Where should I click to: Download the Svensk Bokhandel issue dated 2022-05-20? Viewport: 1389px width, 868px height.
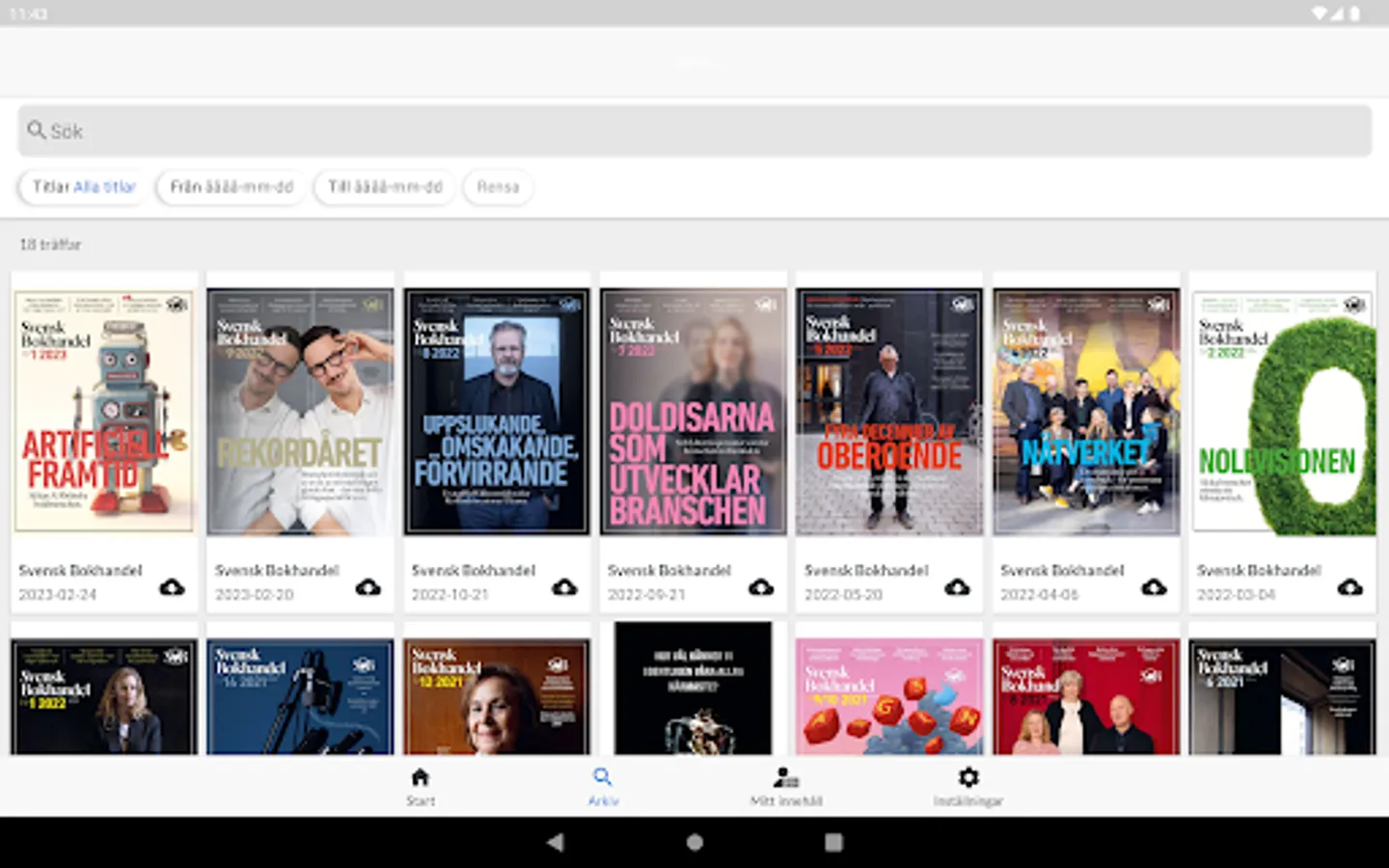tap(957, 587)
